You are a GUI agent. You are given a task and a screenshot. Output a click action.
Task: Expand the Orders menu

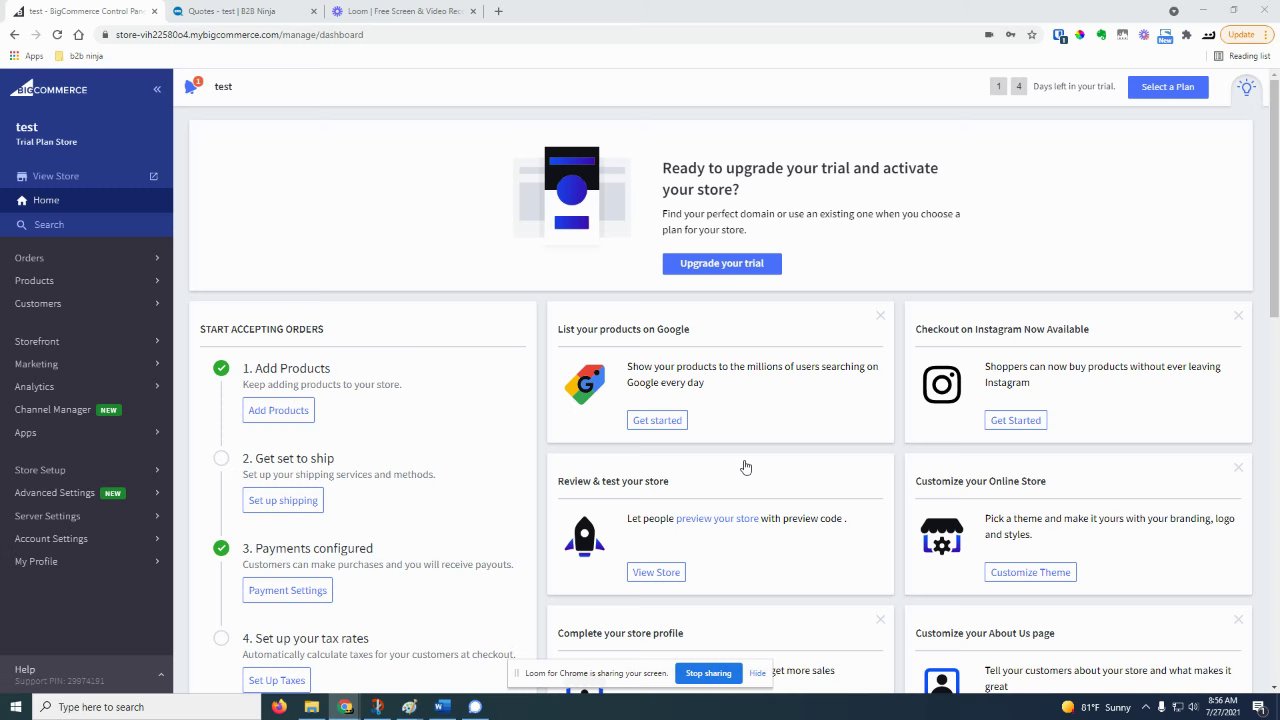(86, 258)
